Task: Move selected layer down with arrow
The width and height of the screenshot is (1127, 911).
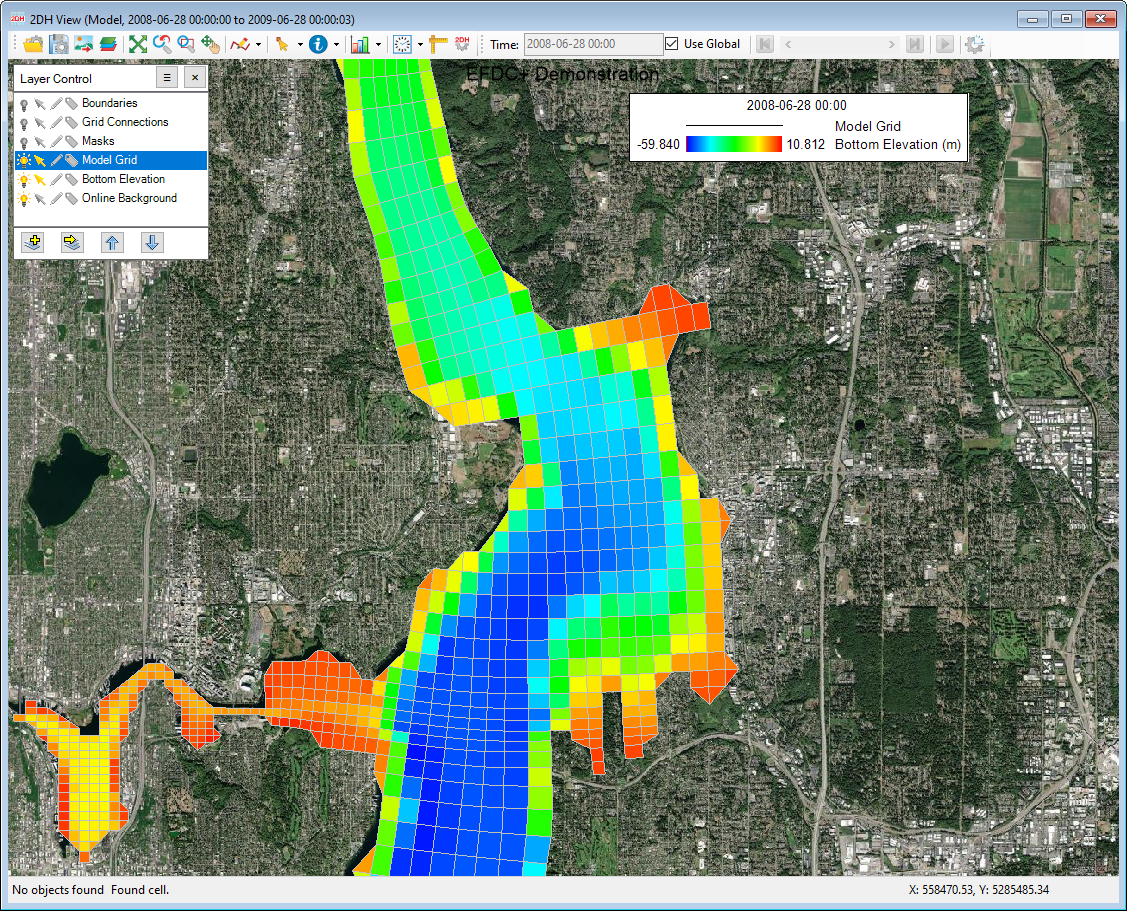Action: [x=151, y=242]
